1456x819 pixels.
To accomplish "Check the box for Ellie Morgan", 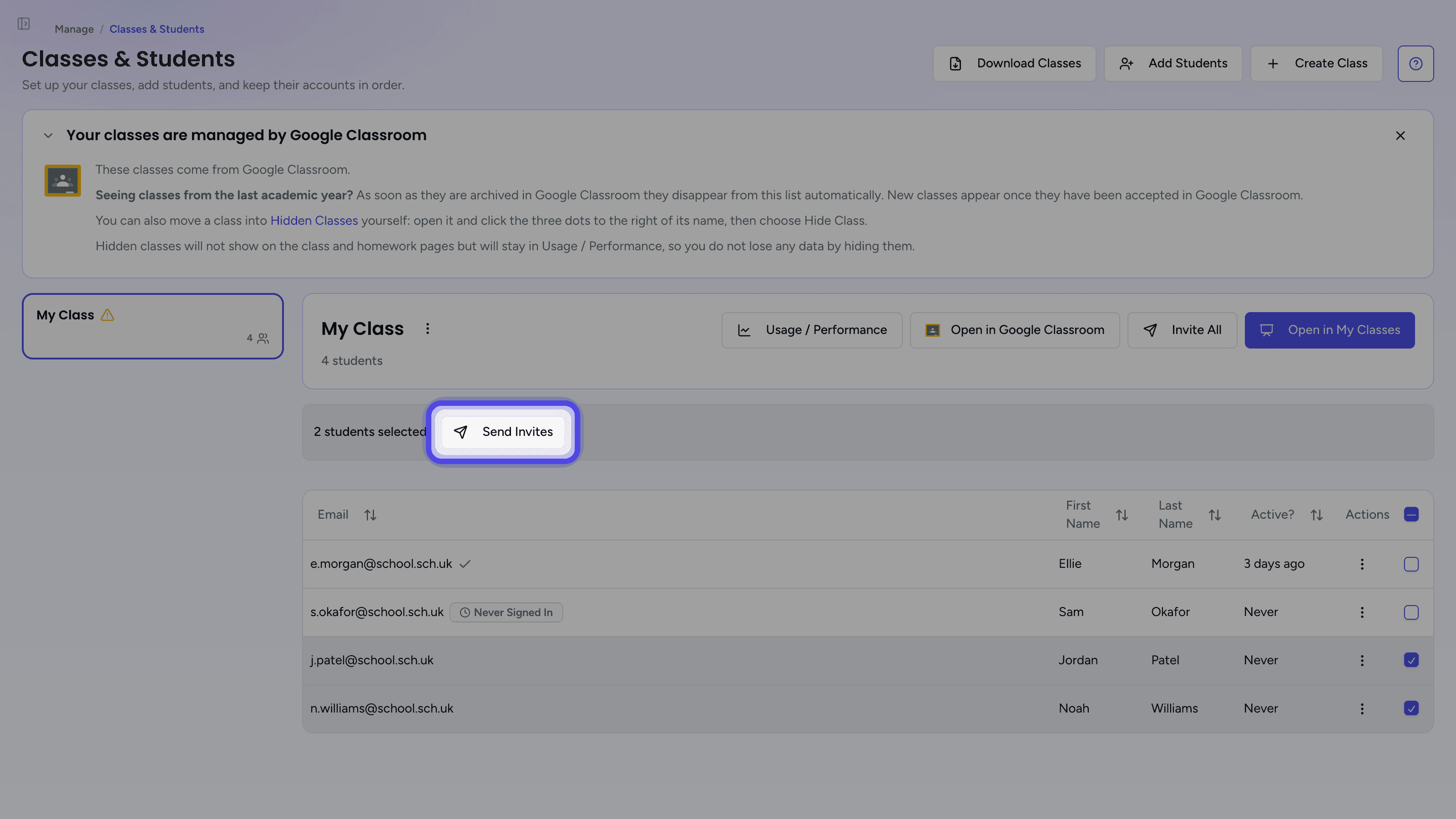I will pyautogui.click(x=1411, y=564).
